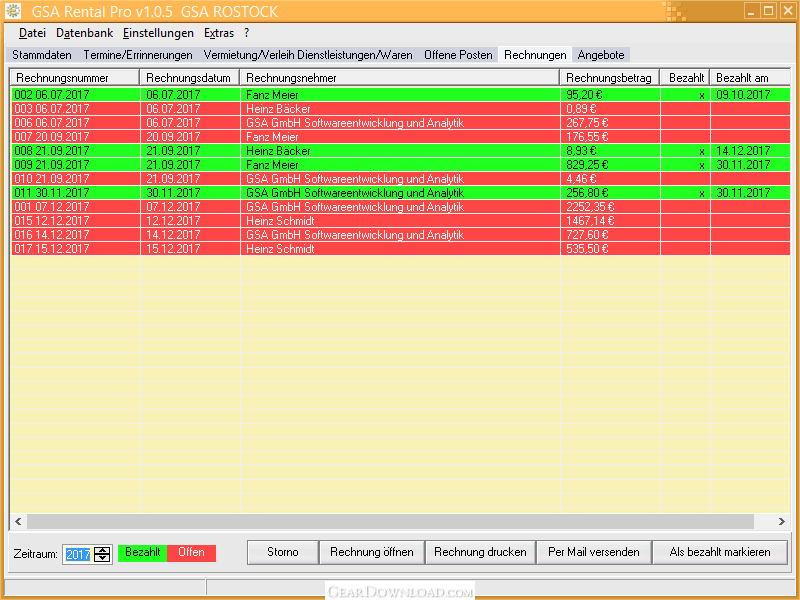Click the Zeitraum year field showing 2017
800x600 pixels.
[78, 555]
